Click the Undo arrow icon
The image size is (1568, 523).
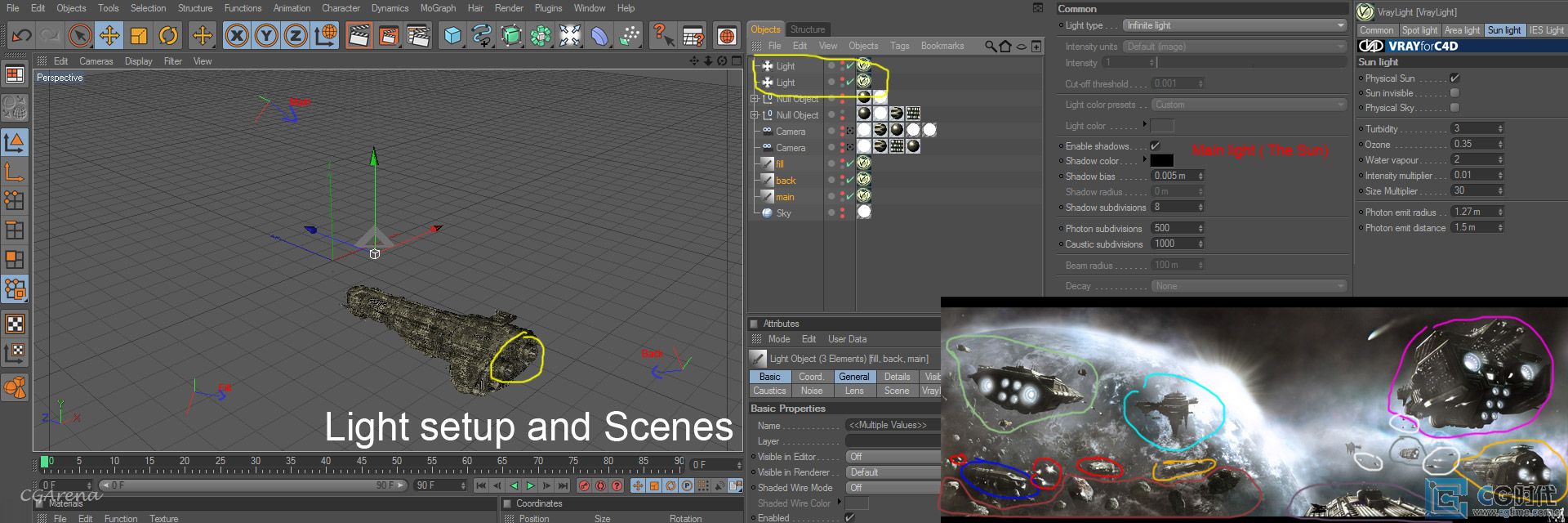tap(21, 35)
